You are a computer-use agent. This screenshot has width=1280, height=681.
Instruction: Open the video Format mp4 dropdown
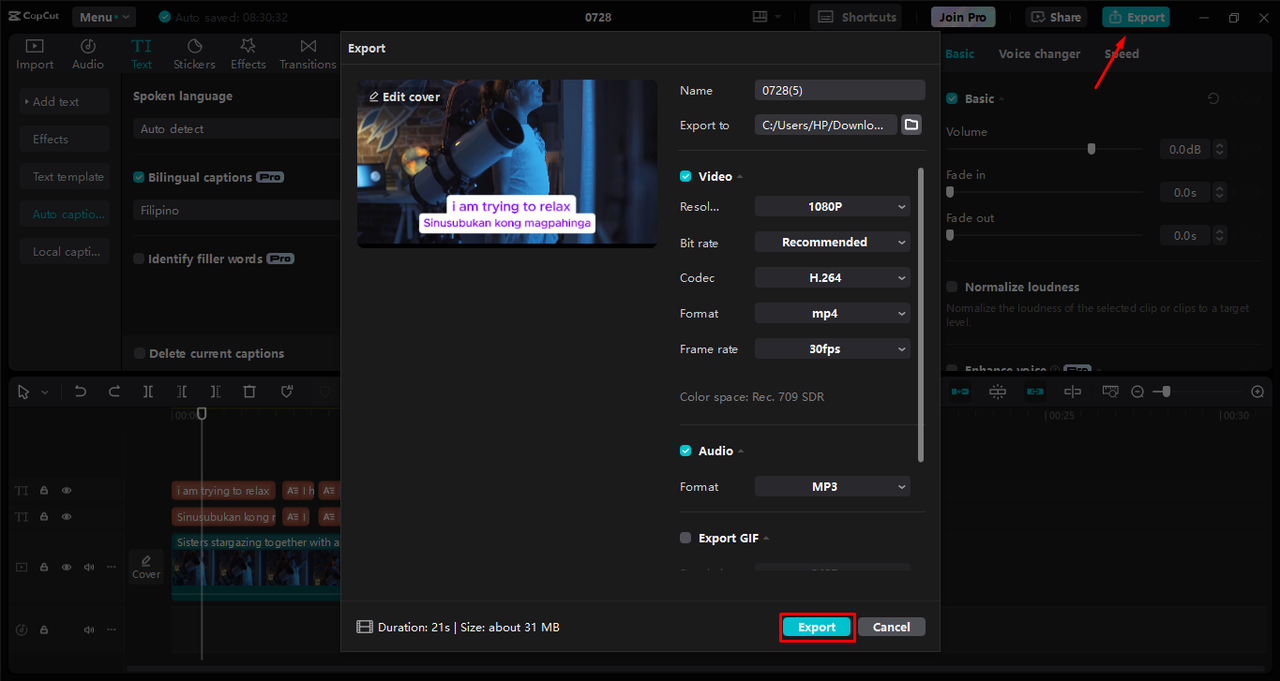click(x=832, y=313)
